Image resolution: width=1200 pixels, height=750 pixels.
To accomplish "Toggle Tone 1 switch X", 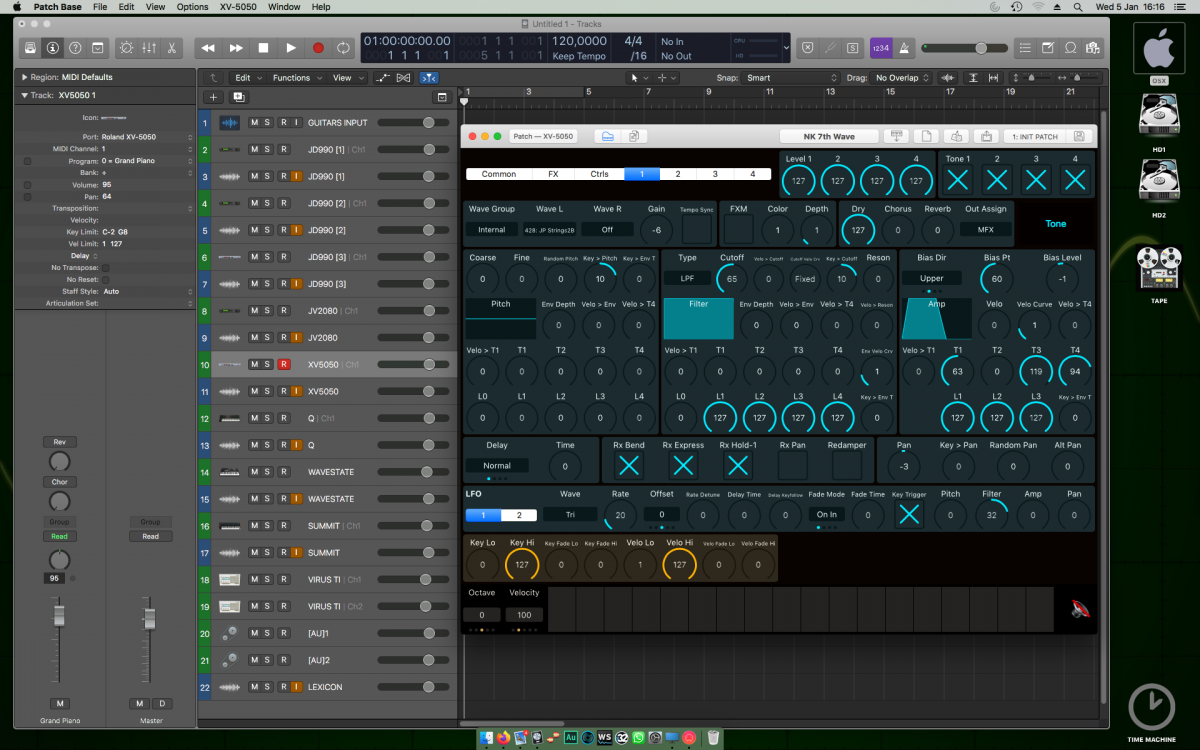I will [x=957, y=180].
